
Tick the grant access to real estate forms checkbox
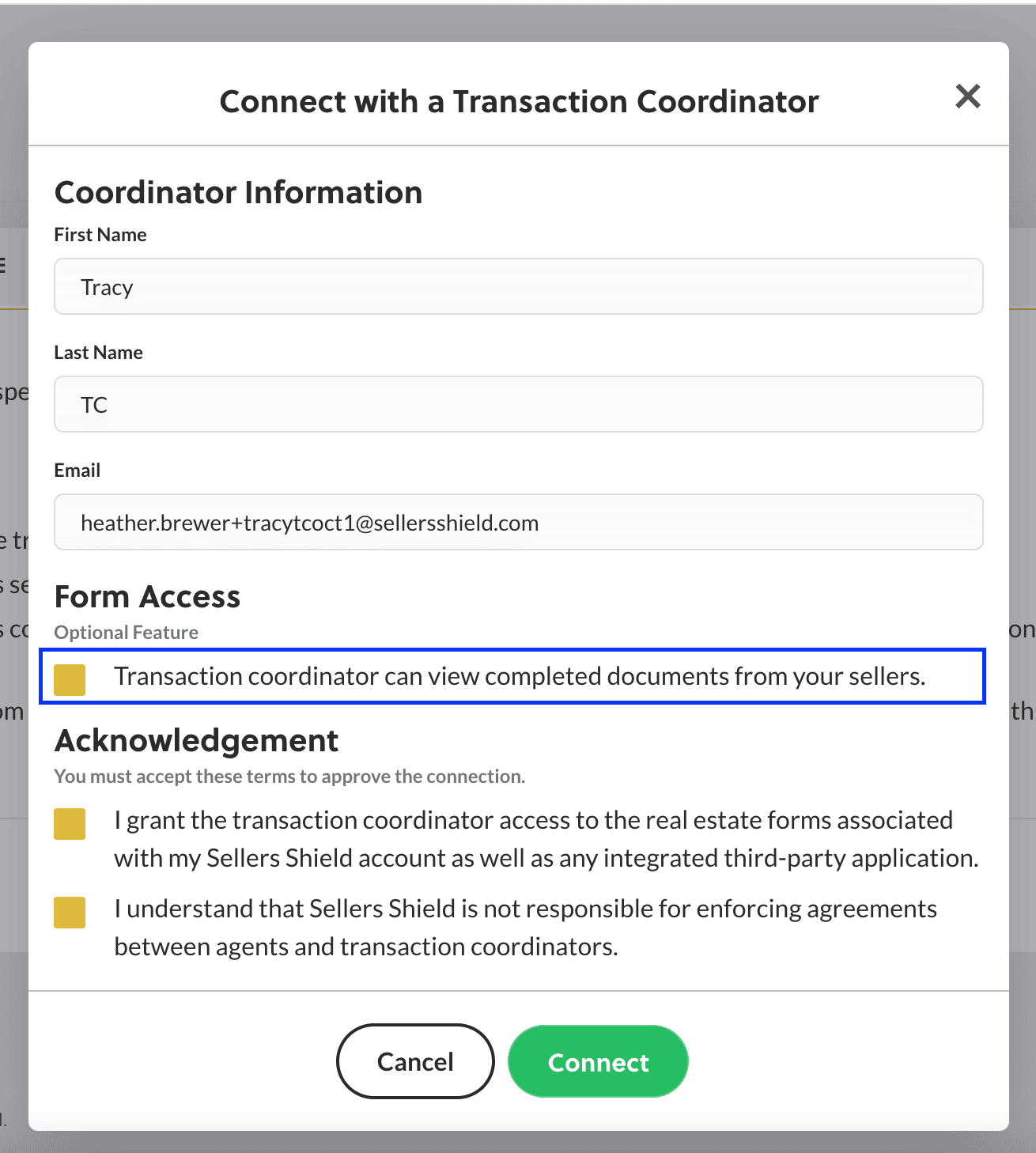(70, 824)
